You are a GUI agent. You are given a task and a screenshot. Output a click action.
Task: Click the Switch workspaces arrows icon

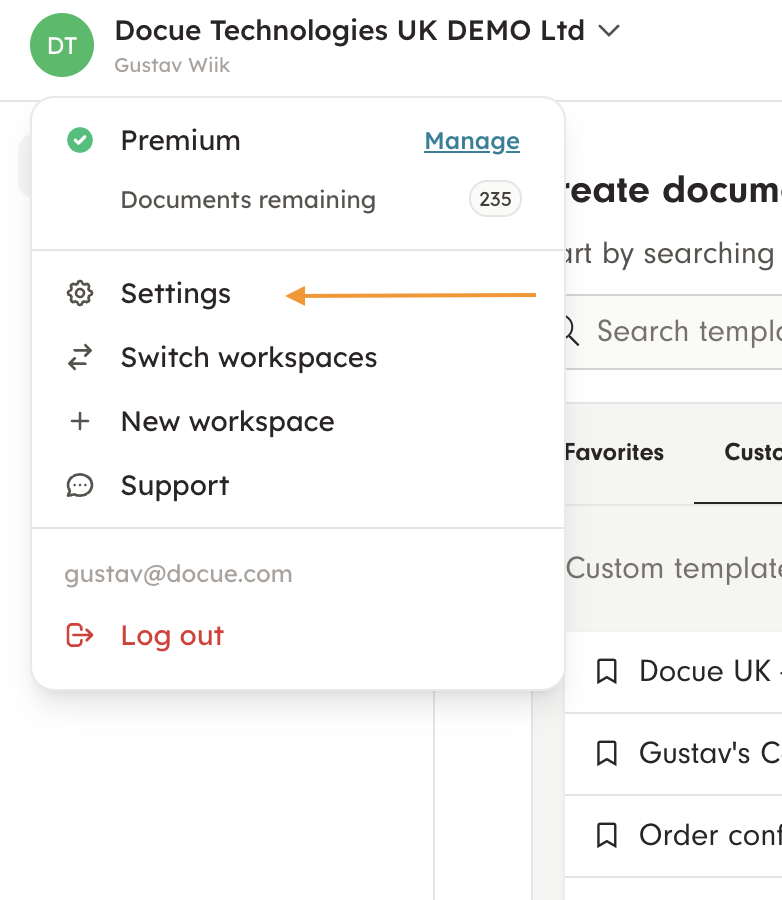(x=79, y=358)
